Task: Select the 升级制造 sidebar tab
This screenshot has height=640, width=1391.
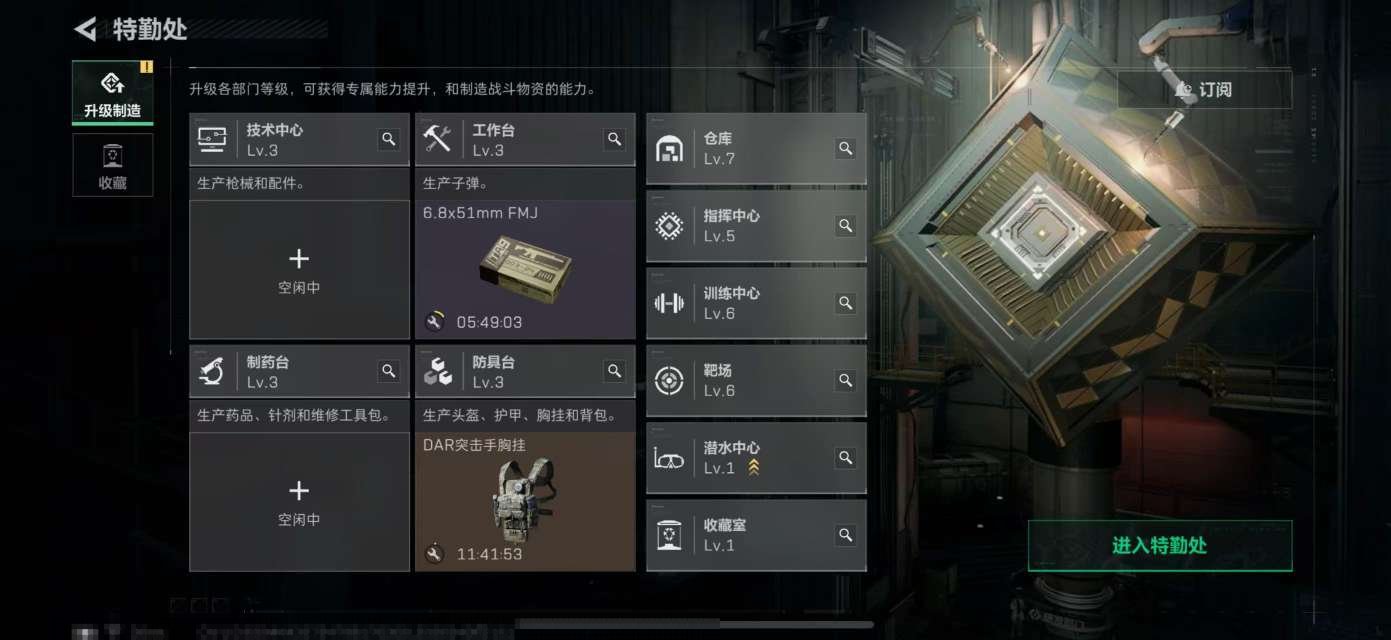Action: [x=112, y=93]
